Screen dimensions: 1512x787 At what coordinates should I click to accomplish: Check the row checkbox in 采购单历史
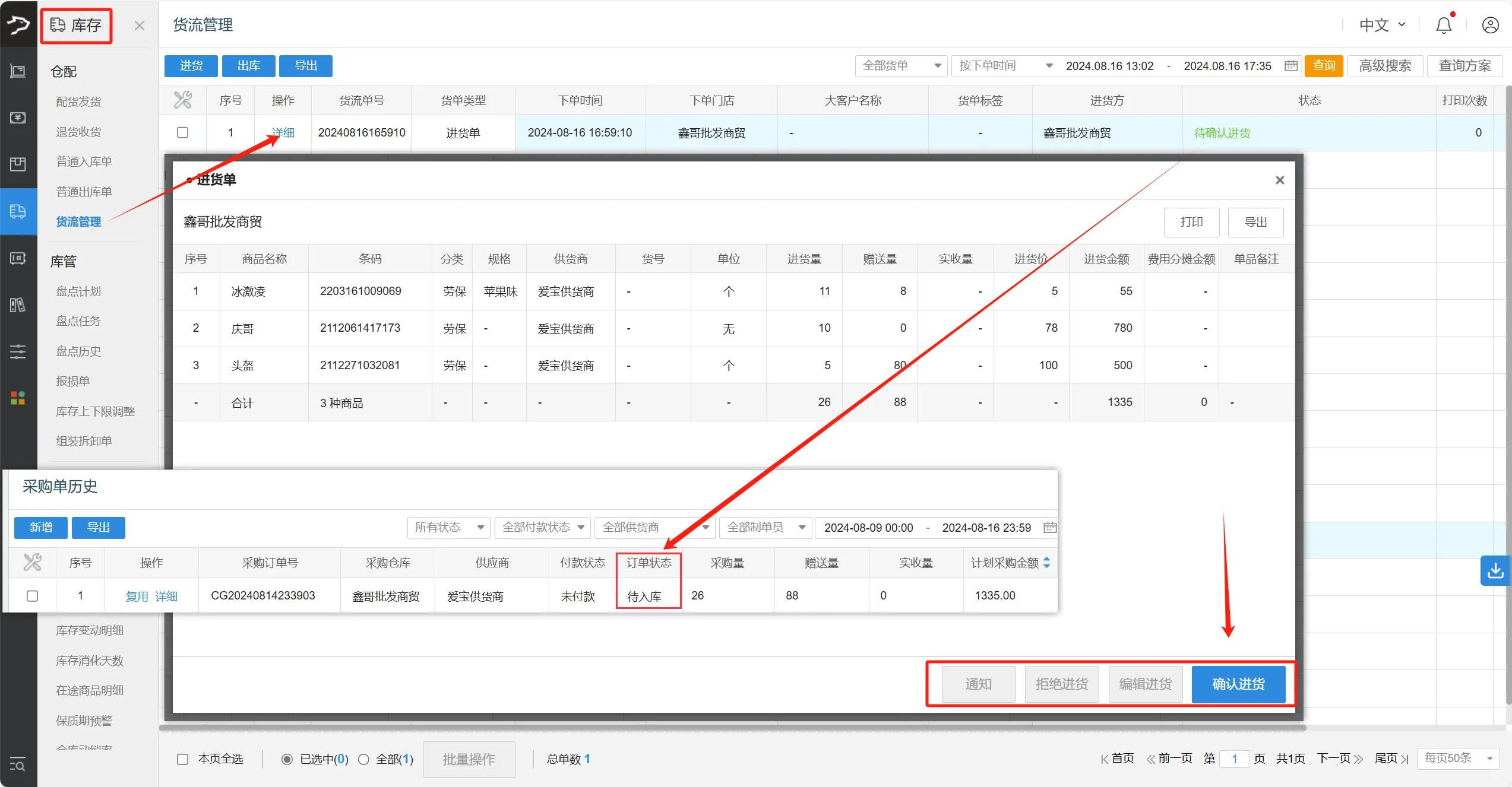[32, 595]
